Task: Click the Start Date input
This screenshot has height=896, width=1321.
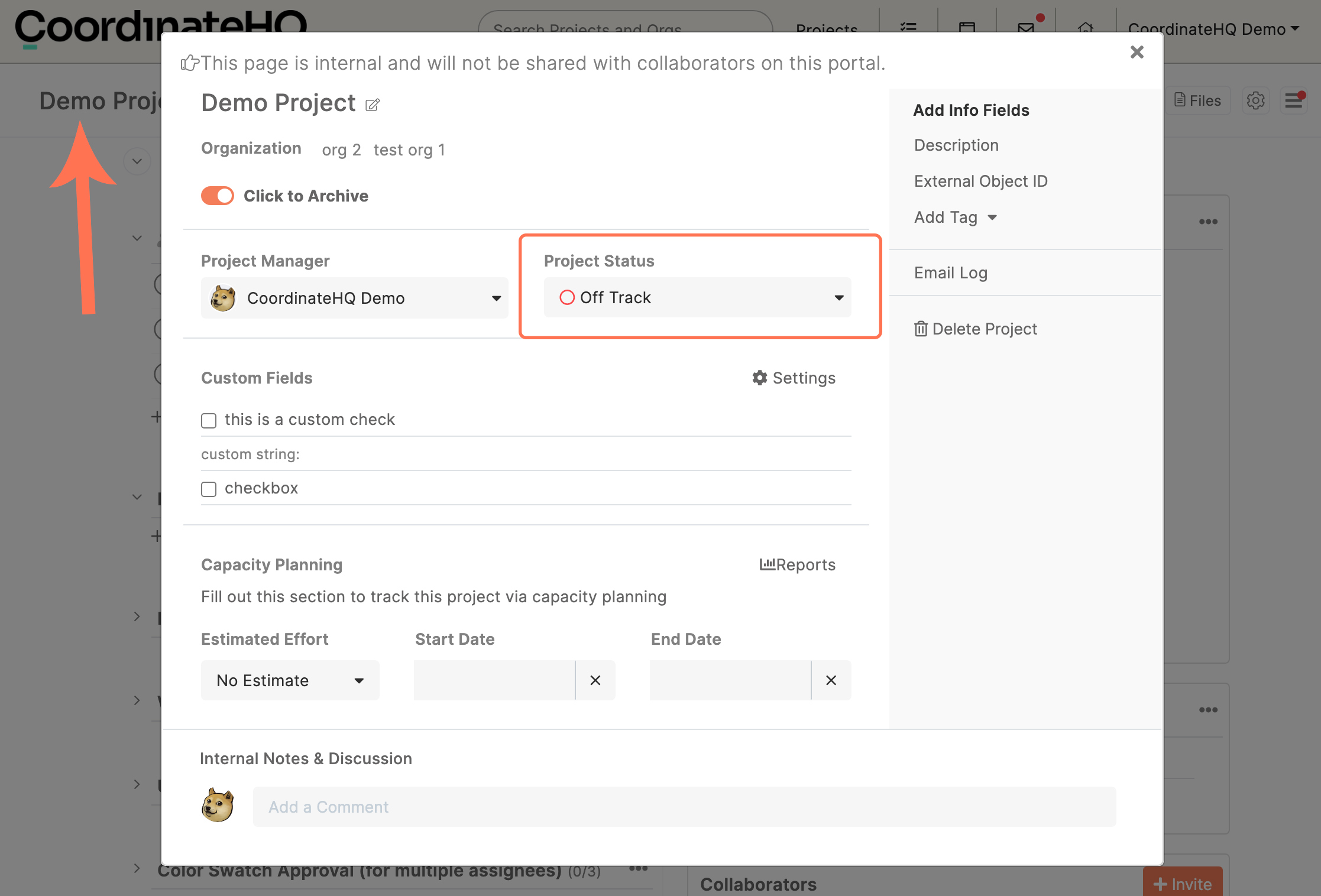Action: (x=494, y=680)
